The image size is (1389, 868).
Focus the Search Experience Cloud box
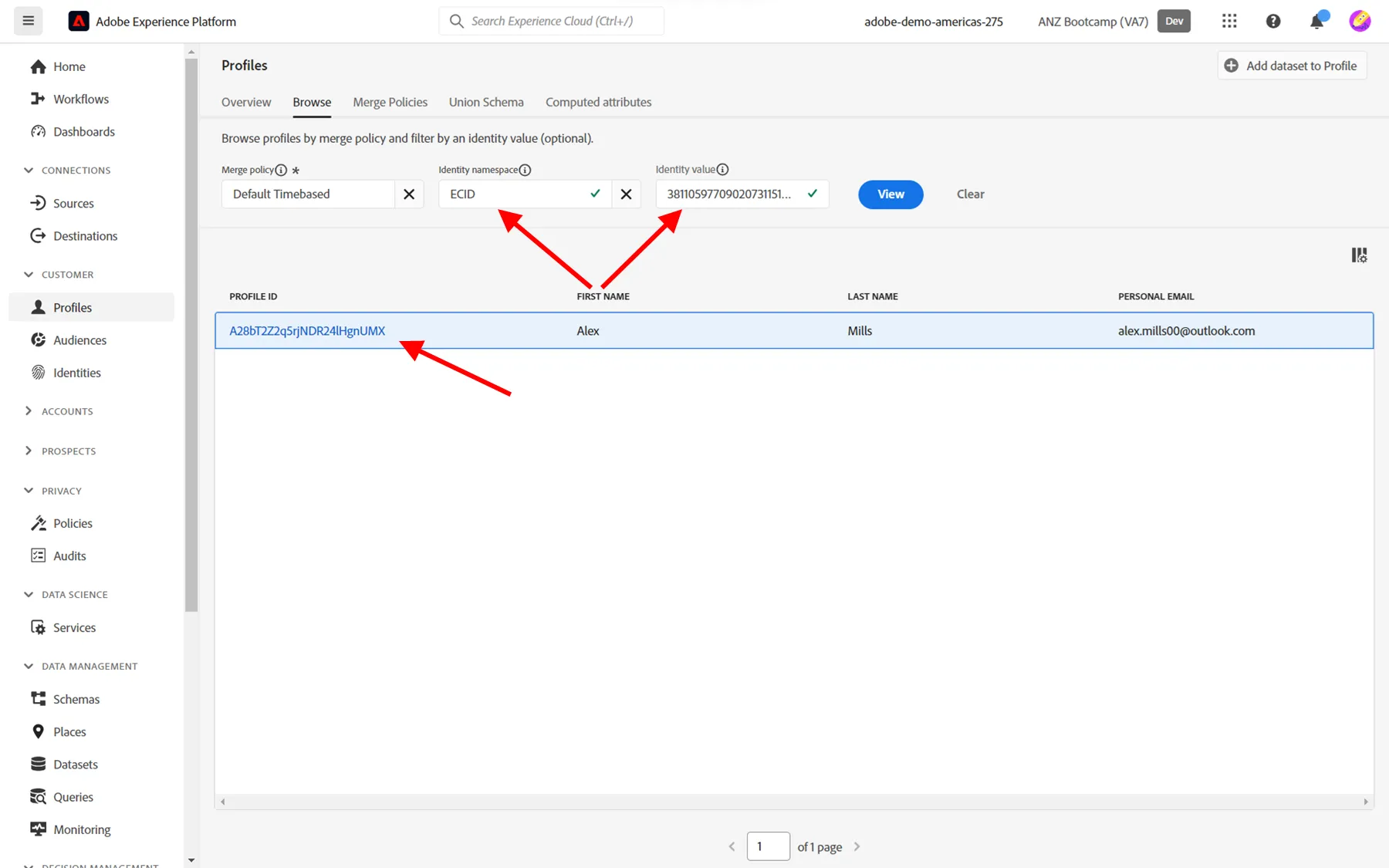click(x=551, y=21)
